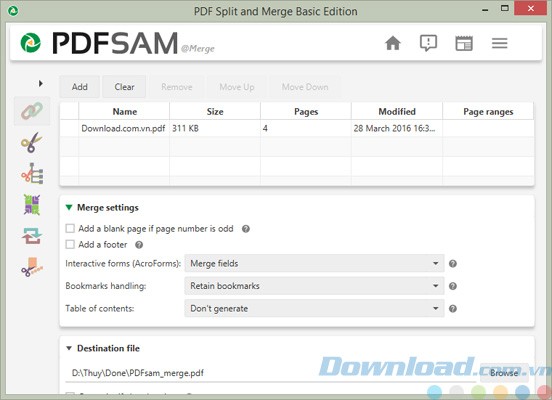Show help for Add a footer
Screen dimensions: 552x400
(139, 245)
